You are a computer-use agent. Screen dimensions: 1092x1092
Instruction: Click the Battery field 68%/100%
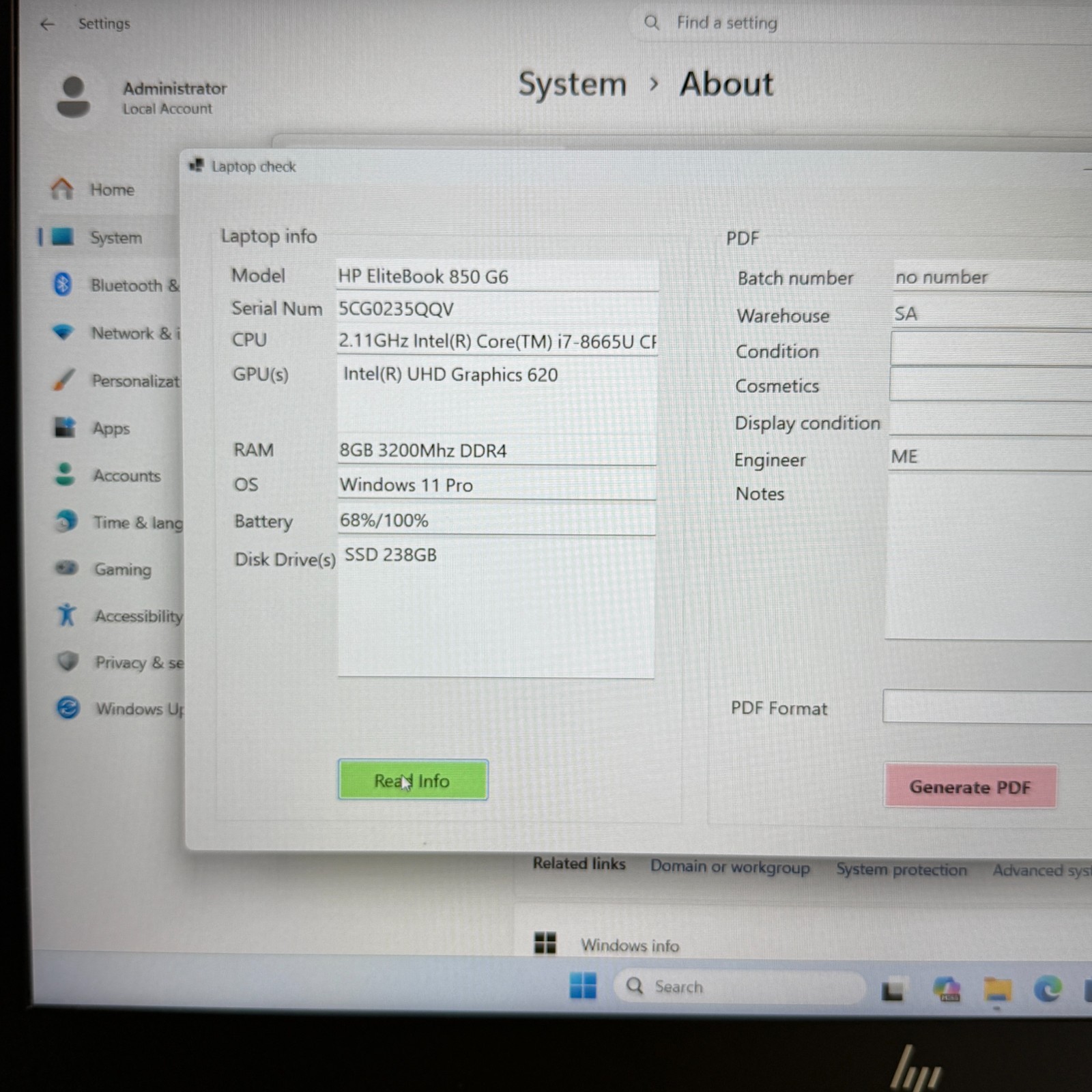(497, 520)
